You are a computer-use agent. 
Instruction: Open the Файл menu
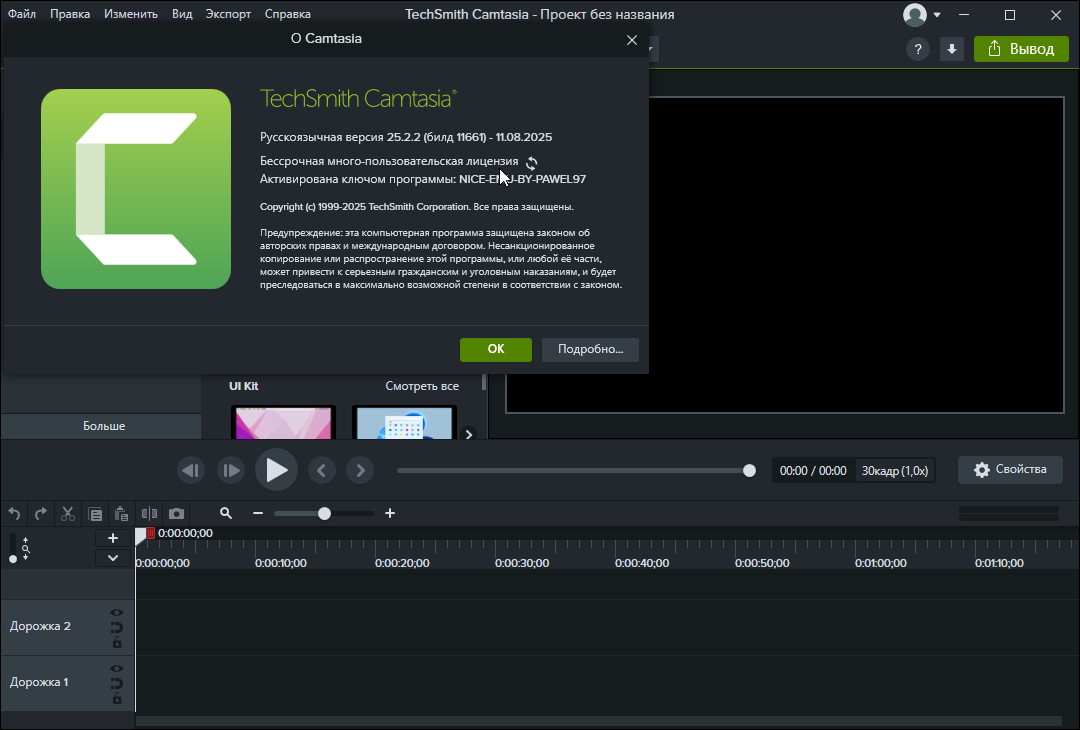coord(21,14)
